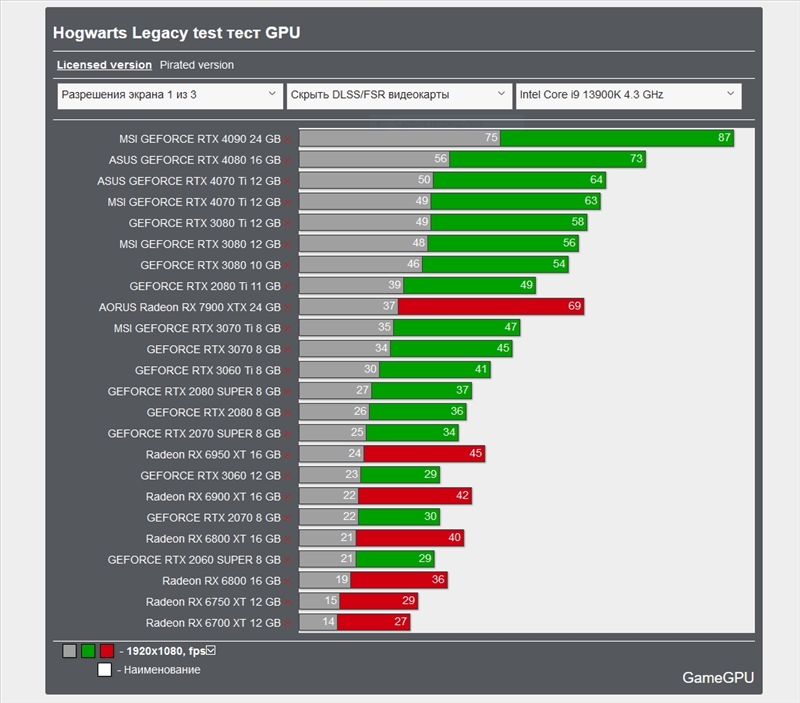Remove Radeon RX 6750 XT row via x
The width and height of the screenshot is (800, 703).
[288, 602]
